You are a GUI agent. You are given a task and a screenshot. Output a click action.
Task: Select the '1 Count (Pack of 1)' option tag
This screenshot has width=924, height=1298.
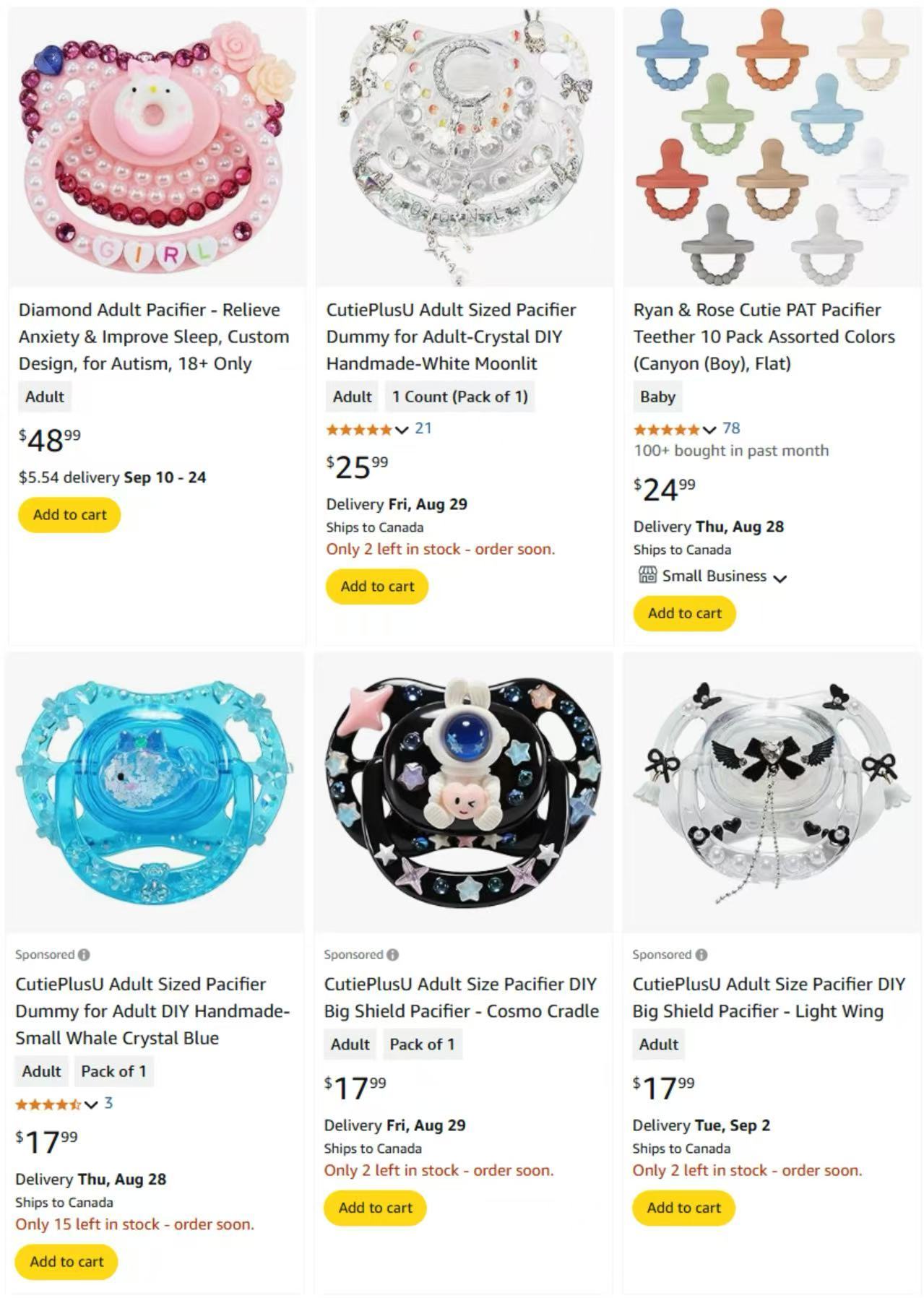tap(459, 397)
